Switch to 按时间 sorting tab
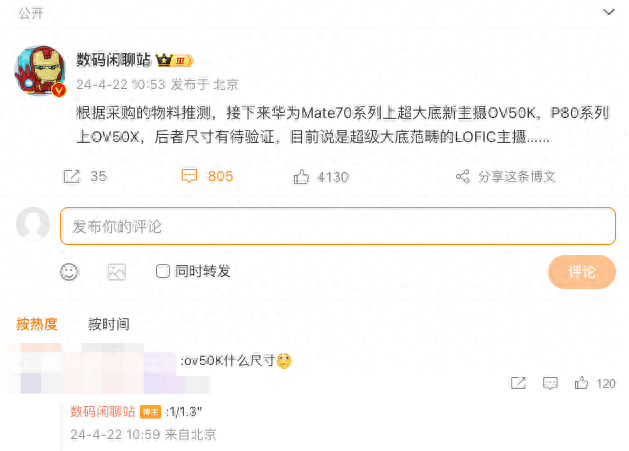This screenshot has height=451, width=629. click(x=109, y=324)
